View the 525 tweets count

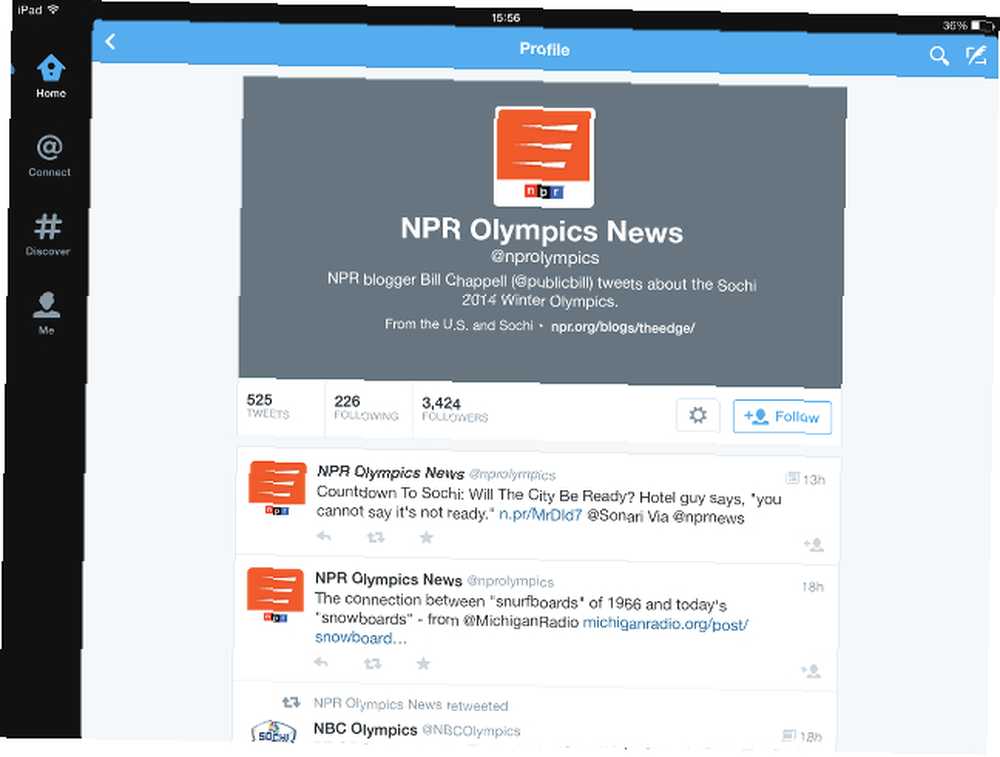tap(268, 406)
